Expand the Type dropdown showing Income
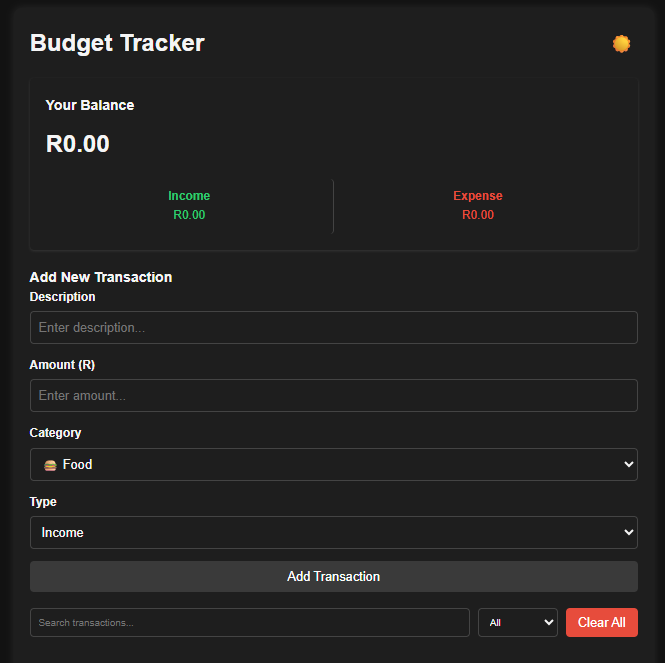Image resolution: width=665 pixels, height=663 pixels. [333, 533]
